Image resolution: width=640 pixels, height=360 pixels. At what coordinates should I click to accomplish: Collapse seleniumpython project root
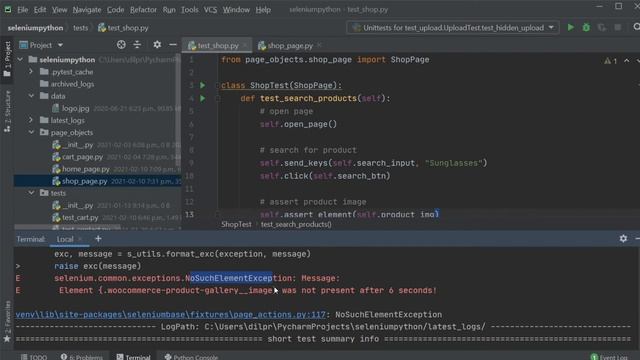(20, 60)
